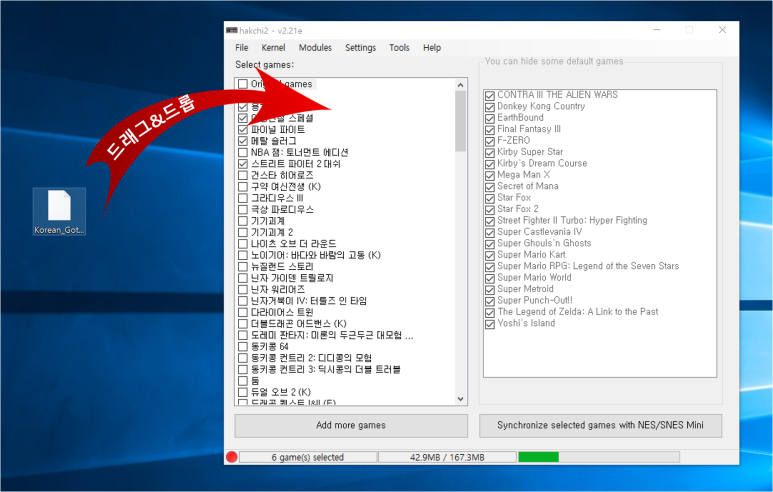Check the 뉴질랜드 스토리 checkbox

coord(243,267)
